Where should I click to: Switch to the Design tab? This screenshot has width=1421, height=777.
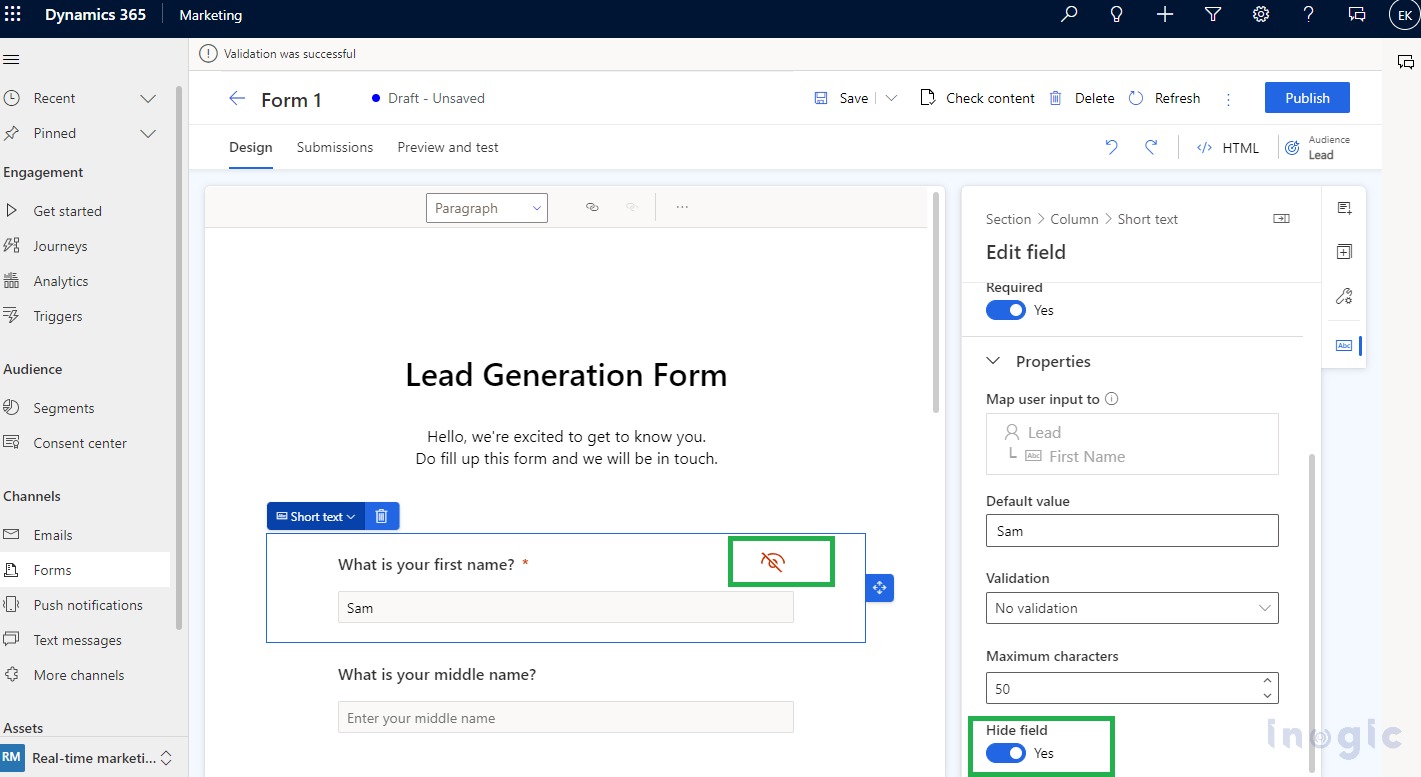tap(251, 147)
